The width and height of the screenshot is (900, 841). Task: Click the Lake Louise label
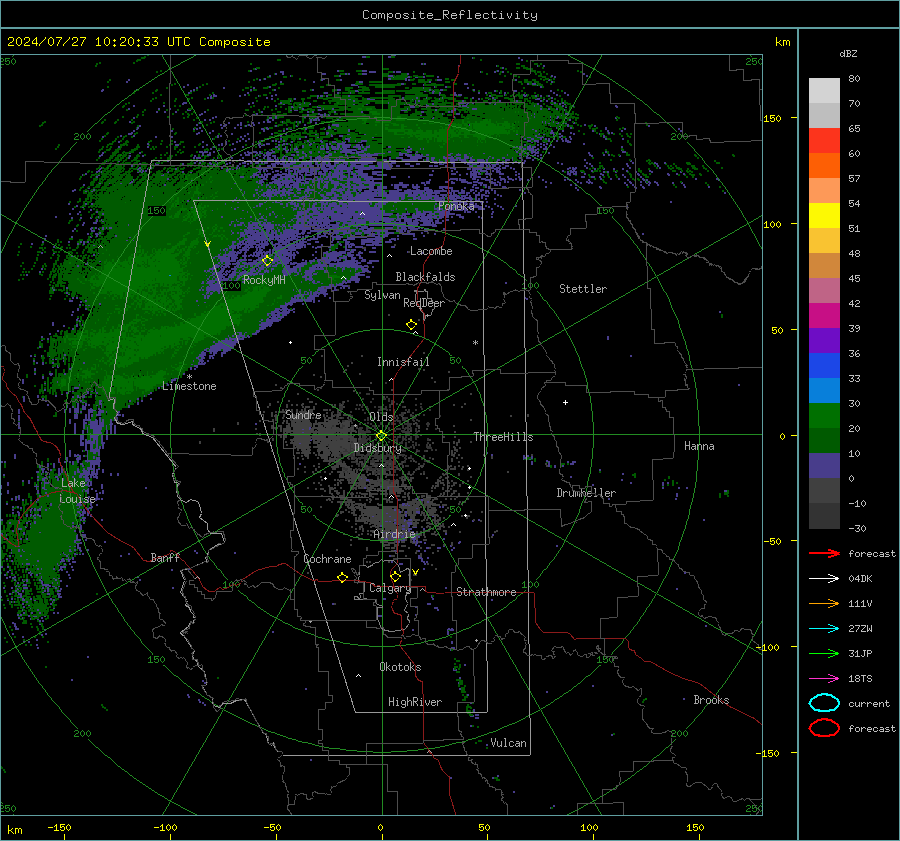(x=77, y=491)
